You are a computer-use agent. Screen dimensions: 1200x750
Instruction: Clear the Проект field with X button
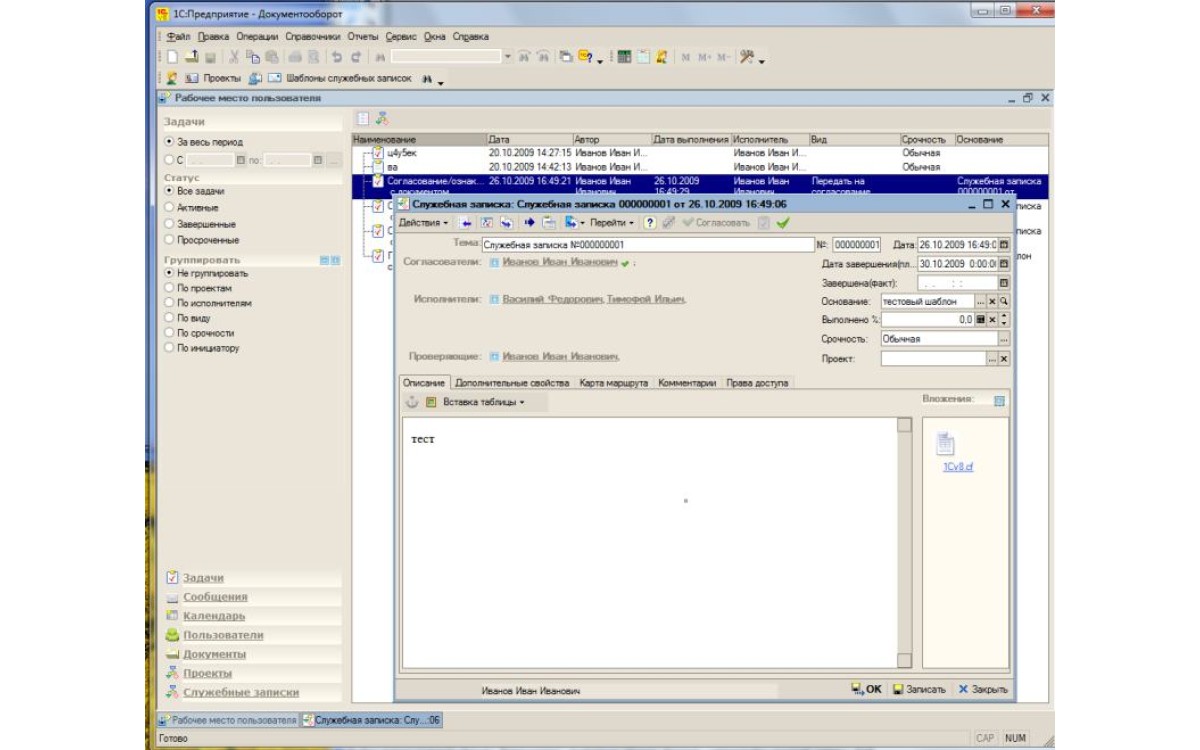[1004, 358]
